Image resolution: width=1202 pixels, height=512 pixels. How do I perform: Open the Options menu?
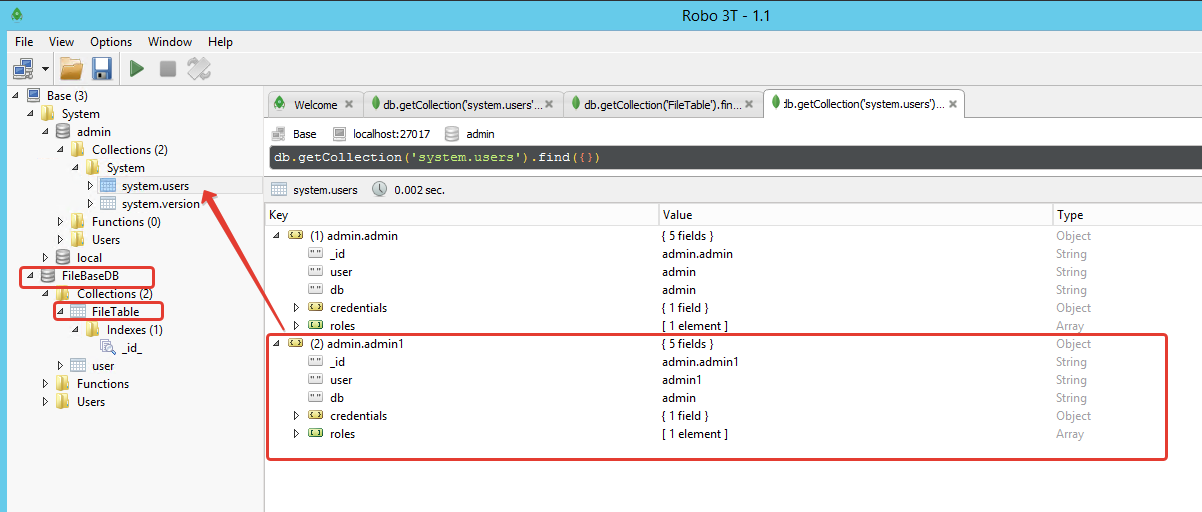(x=111, y=42)
